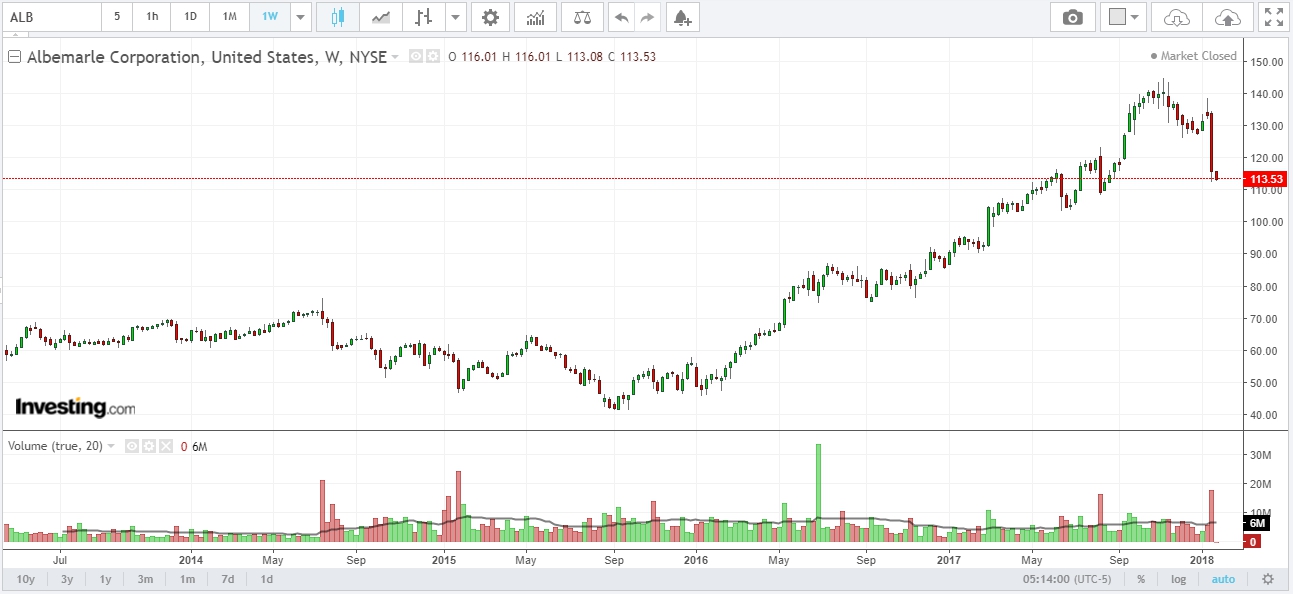Toggle percentage scale

click(x=1141, y=579)
